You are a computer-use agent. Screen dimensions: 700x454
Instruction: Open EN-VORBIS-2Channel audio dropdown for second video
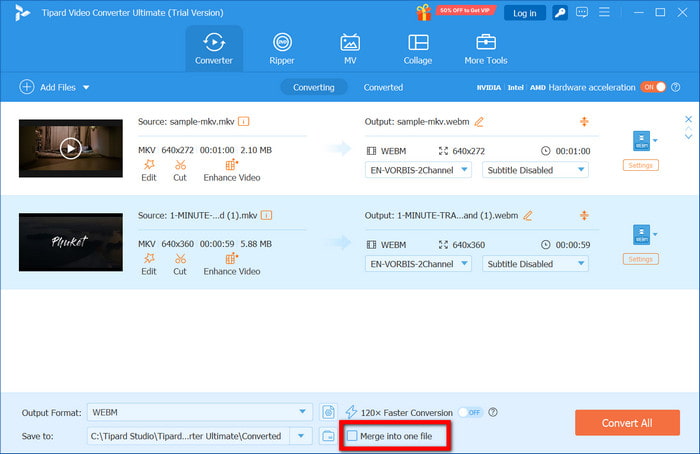click(x=418, y=264)
